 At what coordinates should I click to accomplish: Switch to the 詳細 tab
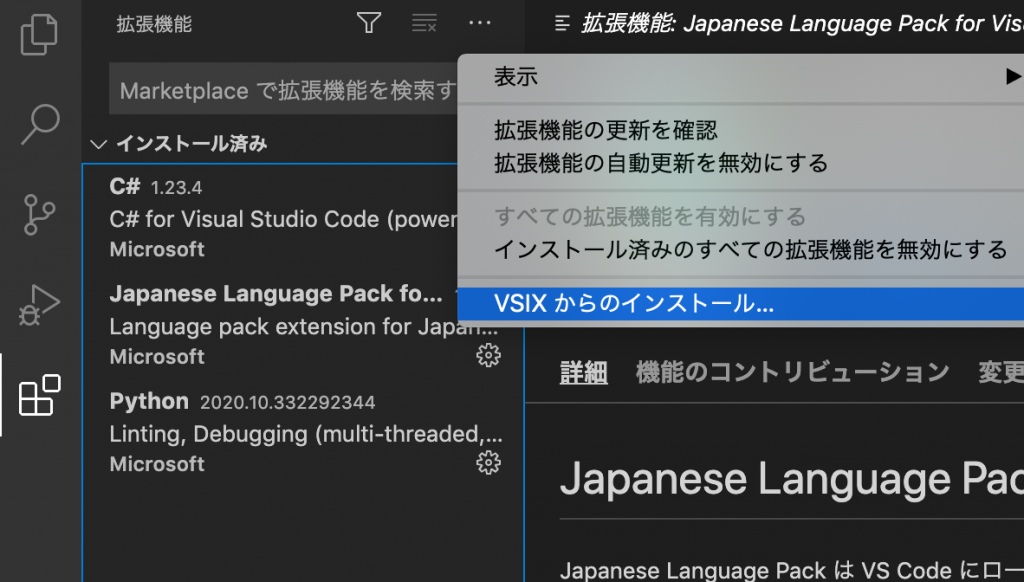pyautogui.click(x=584, y=373)
